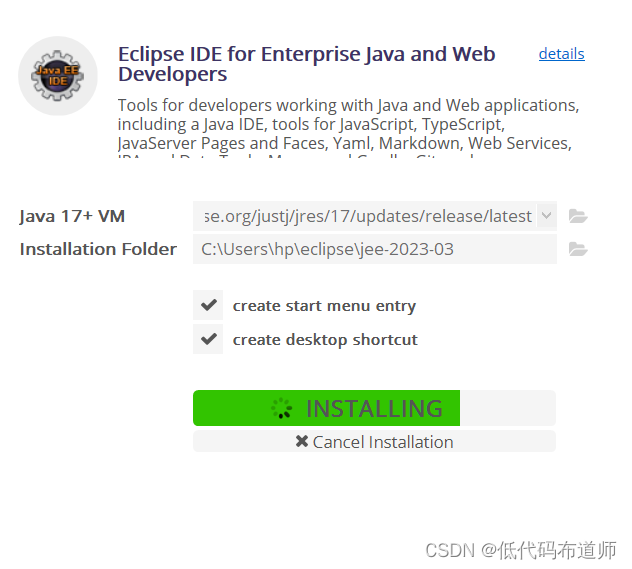Click the Java 17+ VM label
Screen dimensions: 632x569
(x=72, y=216)
